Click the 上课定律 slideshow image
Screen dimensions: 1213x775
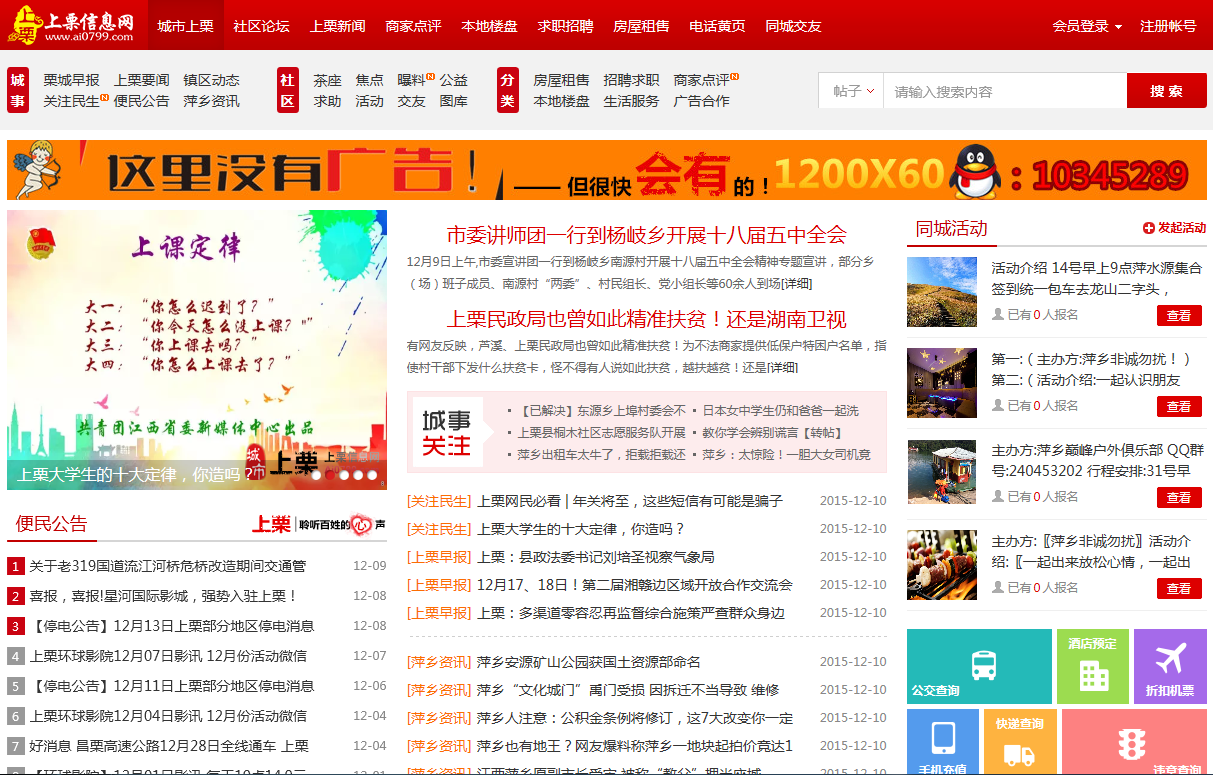click(197, 350)
